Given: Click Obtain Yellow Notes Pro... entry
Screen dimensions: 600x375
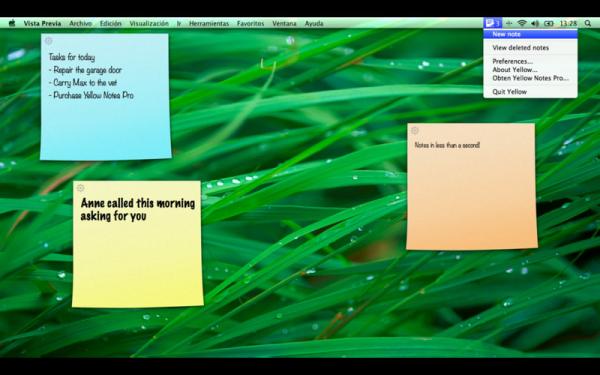Looking at the screenshot, I should (530, 78).
